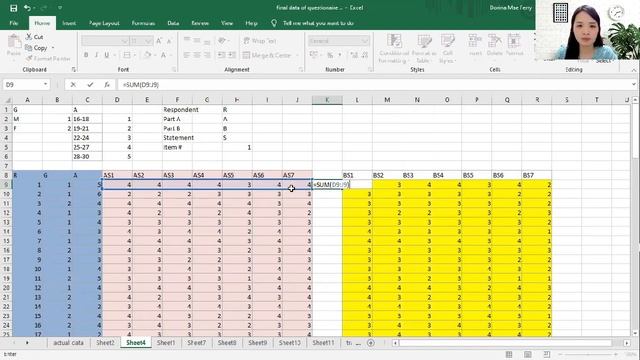
Task: Click the Select All corner triangle button
Action: (7, 100)
